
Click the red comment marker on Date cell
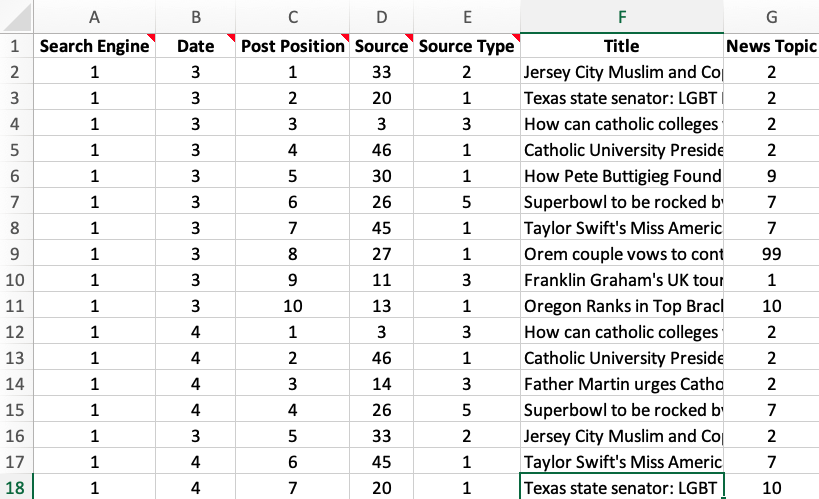pos(231,37)
